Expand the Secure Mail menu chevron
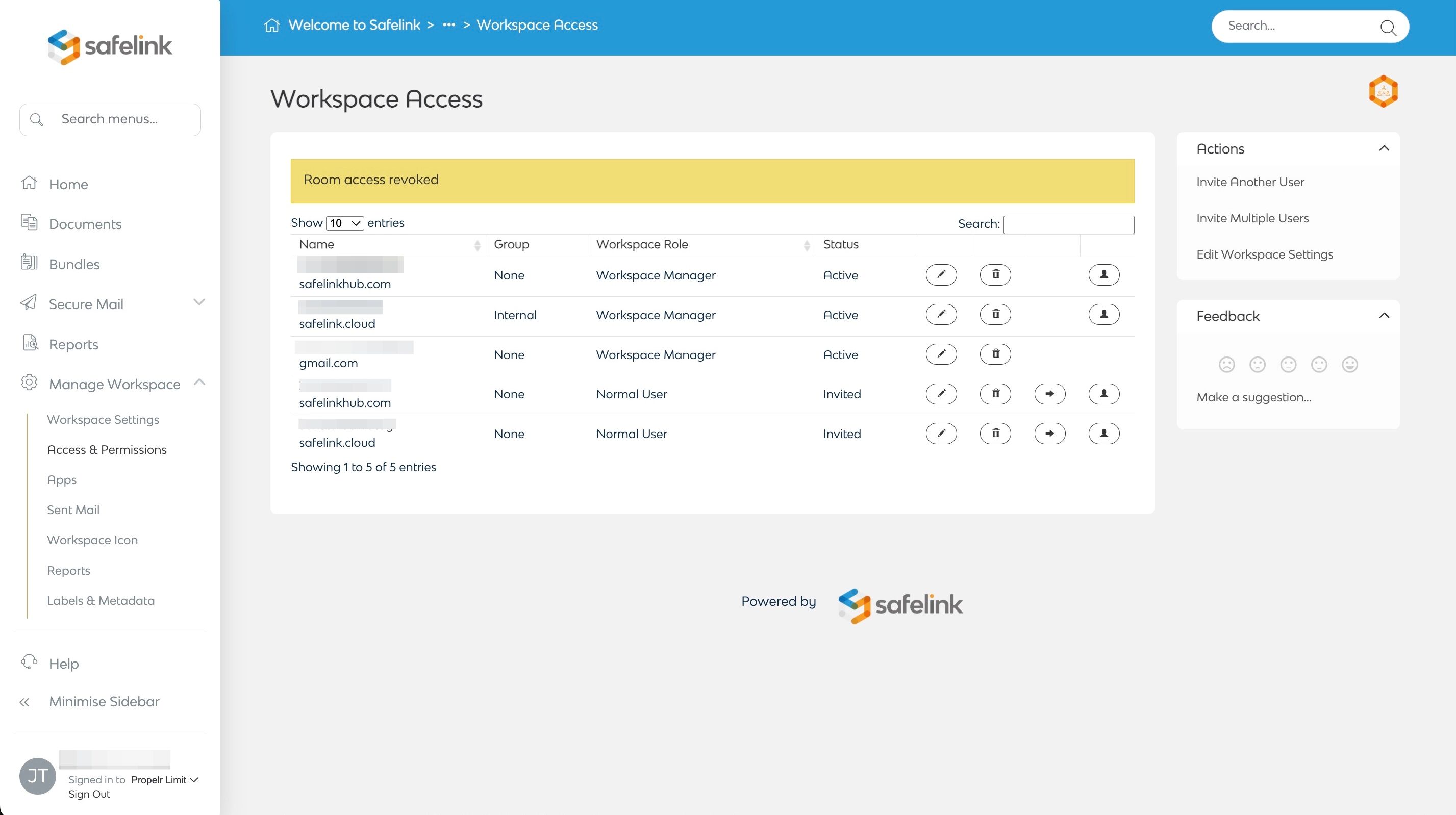Screen dimensions: 1456x815 click(x=199, y=302)
